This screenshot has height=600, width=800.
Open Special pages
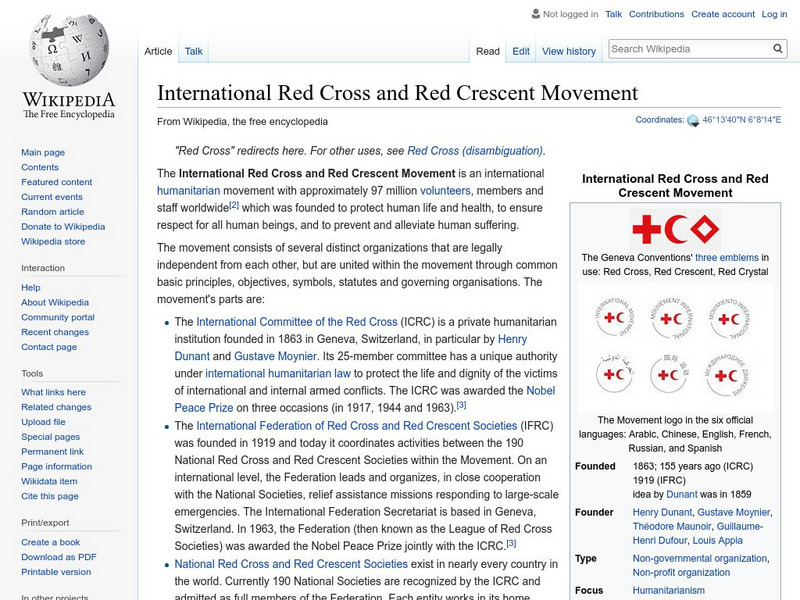51,436
